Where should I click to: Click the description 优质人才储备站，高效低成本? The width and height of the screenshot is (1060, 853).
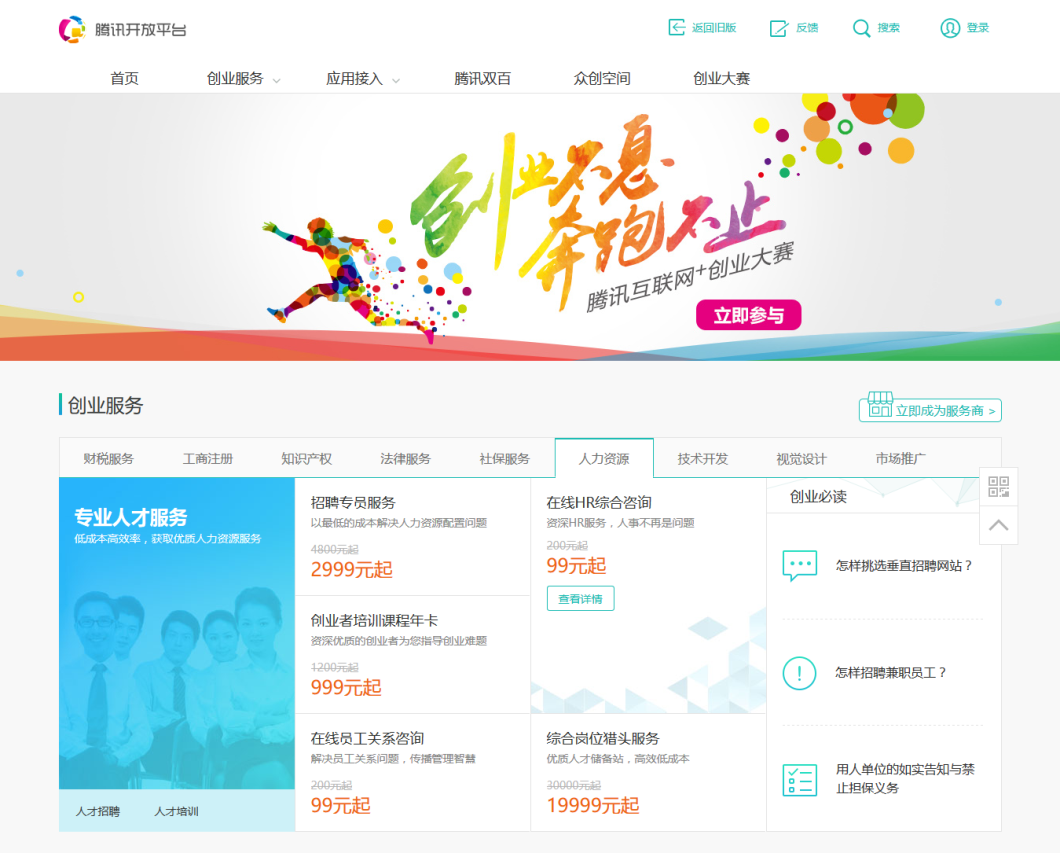[x=618, y=759]
